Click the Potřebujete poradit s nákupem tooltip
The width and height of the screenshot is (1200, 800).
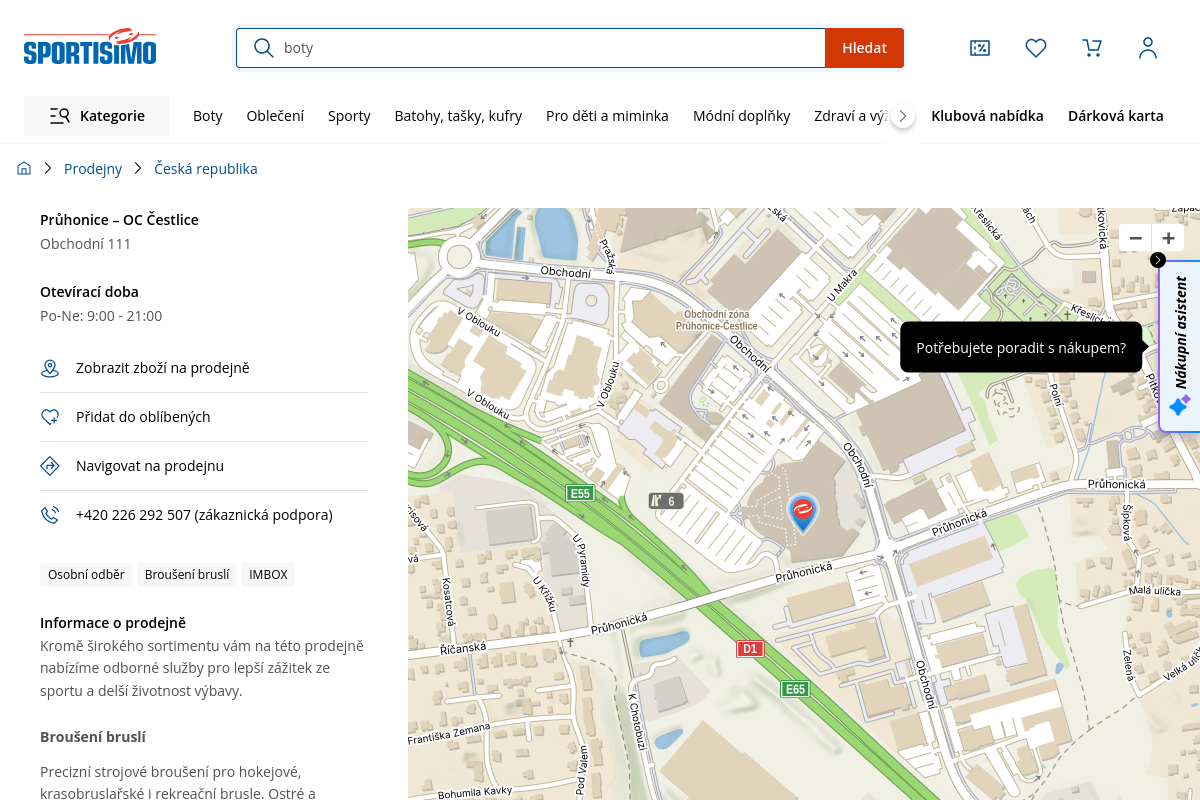[1021, 348]
